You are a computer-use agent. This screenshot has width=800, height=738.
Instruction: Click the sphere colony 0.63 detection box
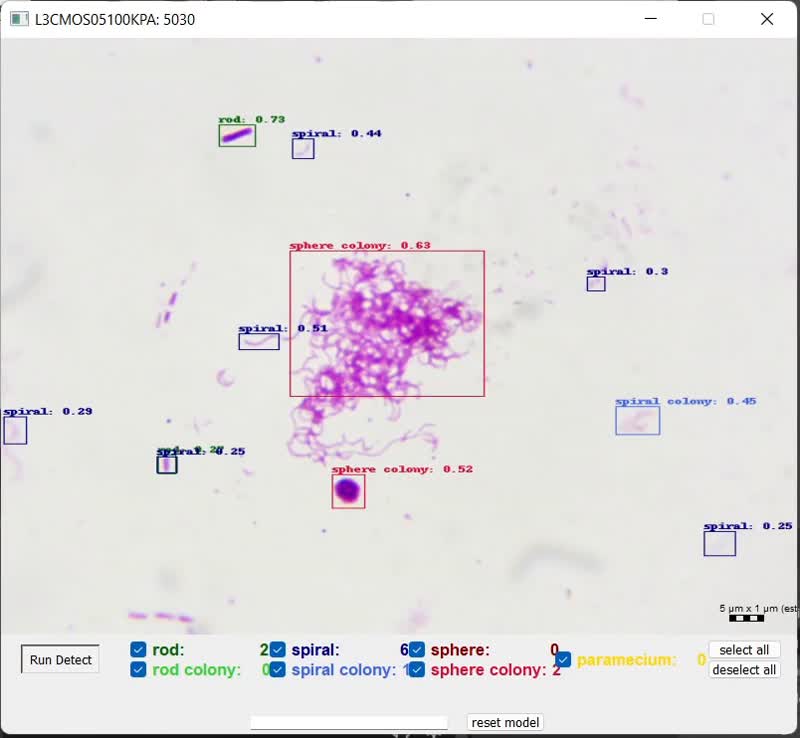[387, 324]
